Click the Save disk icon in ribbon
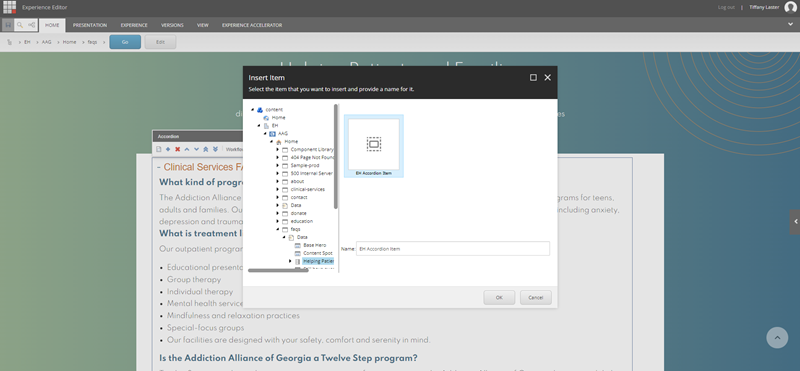 [8, 25]
